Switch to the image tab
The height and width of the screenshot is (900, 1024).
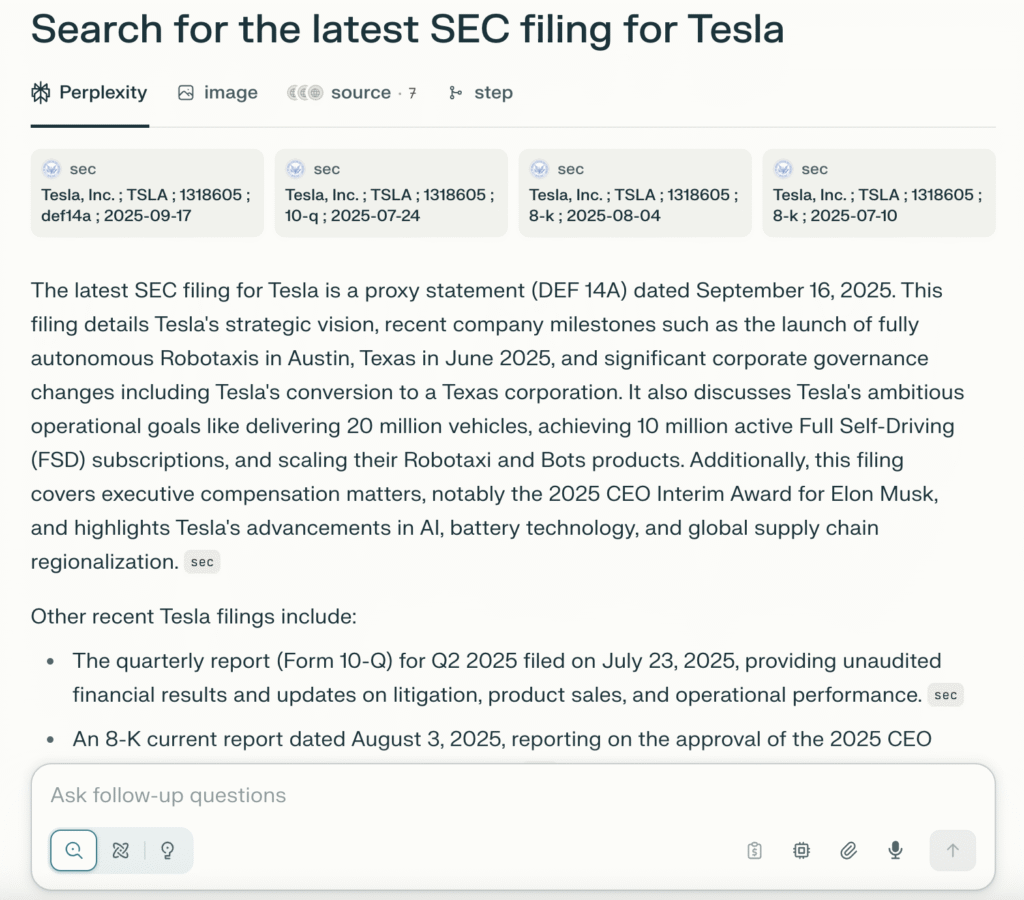point(218,93)
